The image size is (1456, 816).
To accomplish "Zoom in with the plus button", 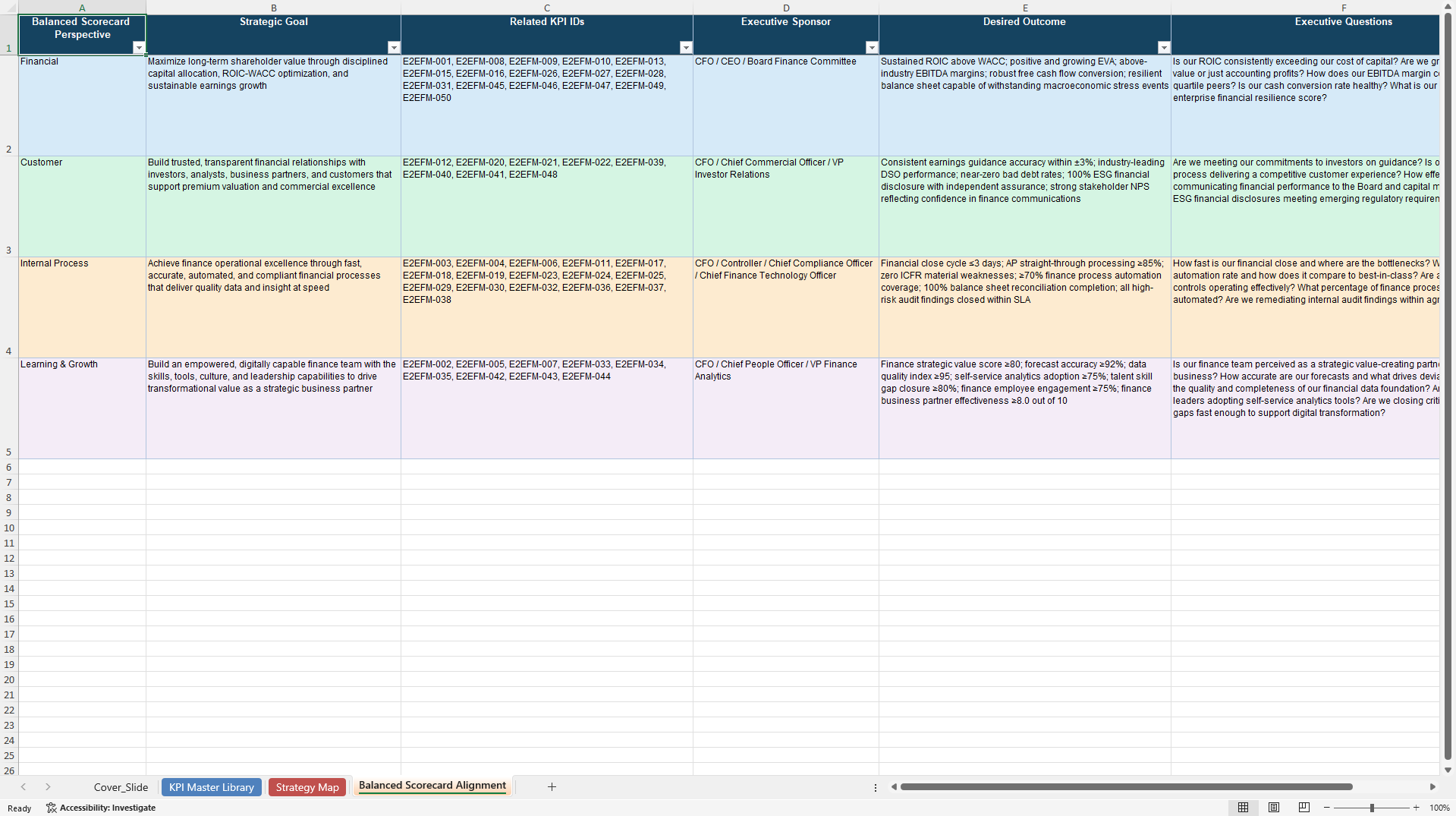I will coord(1416,808).
